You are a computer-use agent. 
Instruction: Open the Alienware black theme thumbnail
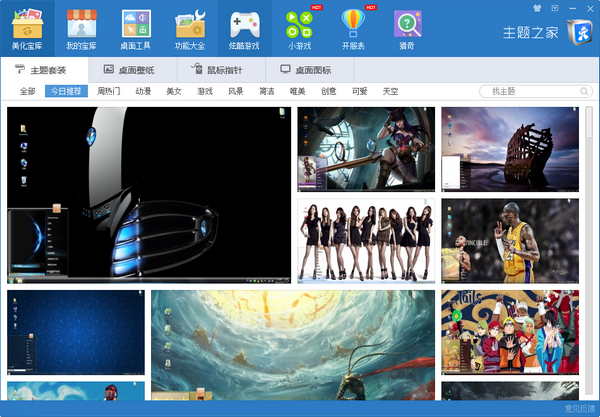click(x=149, y=195)
